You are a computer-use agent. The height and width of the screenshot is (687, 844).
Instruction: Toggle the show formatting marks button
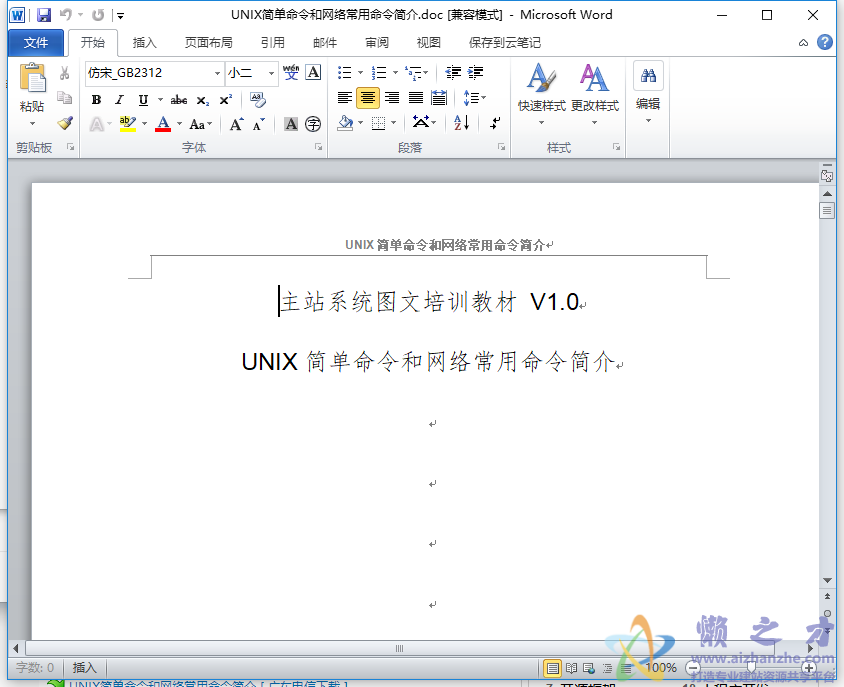[x=495, y=122]
